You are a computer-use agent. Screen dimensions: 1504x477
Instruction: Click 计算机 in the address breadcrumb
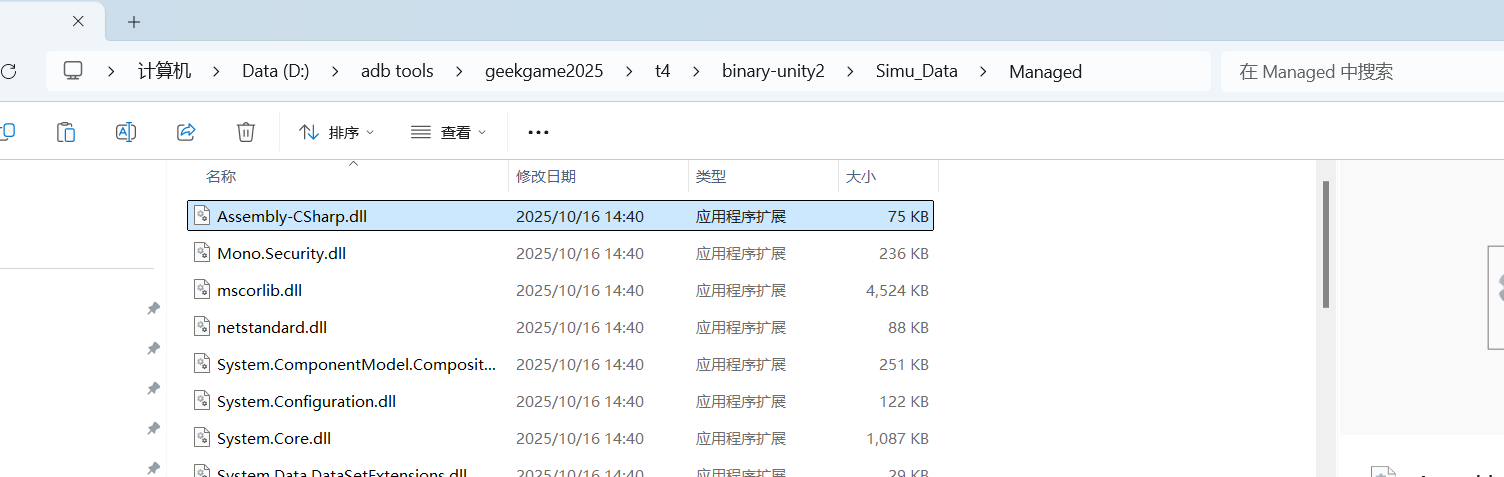(x=164, y=71)
